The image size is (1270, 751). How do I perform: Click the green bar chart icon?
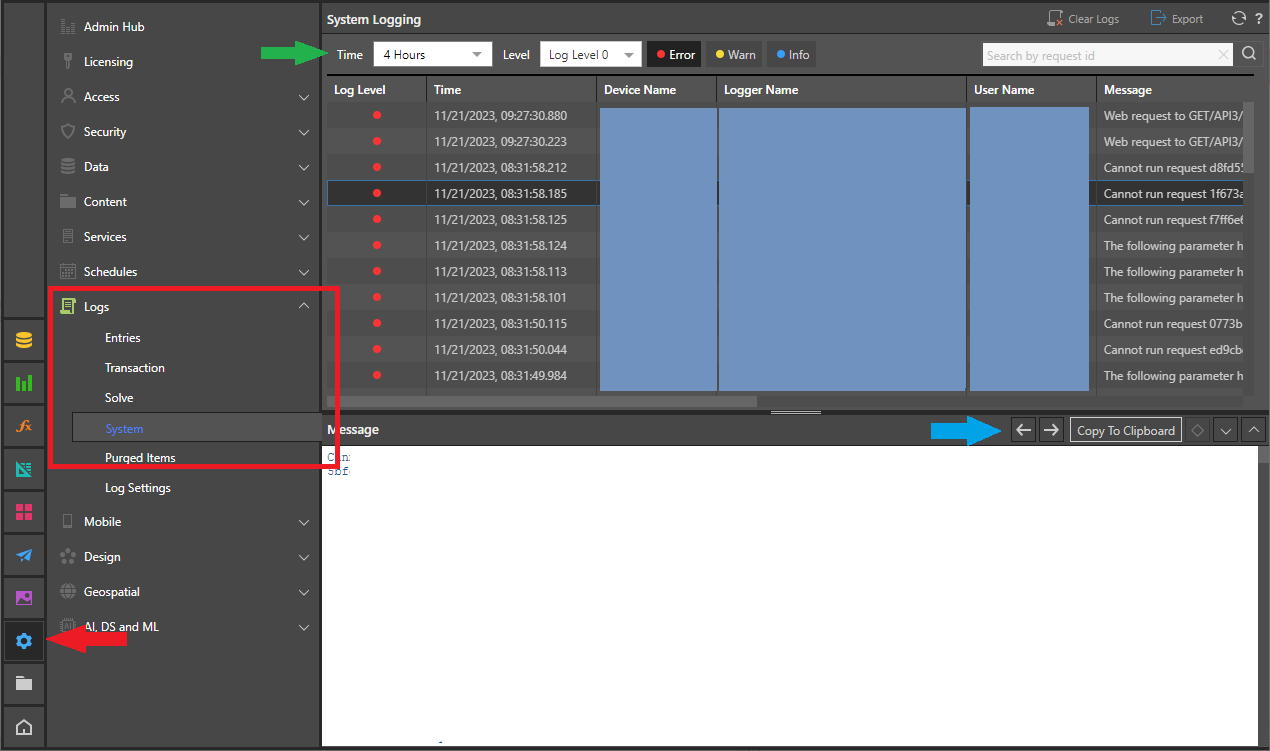(x=24, y=383)
